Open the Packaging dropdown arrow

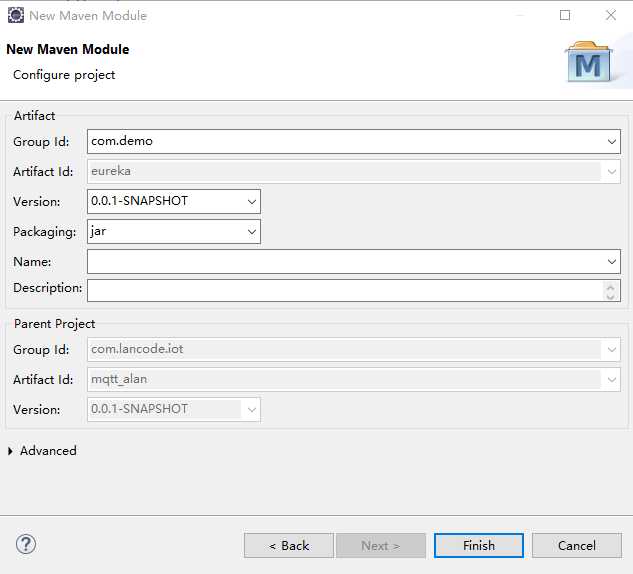[x=252, y=232]
